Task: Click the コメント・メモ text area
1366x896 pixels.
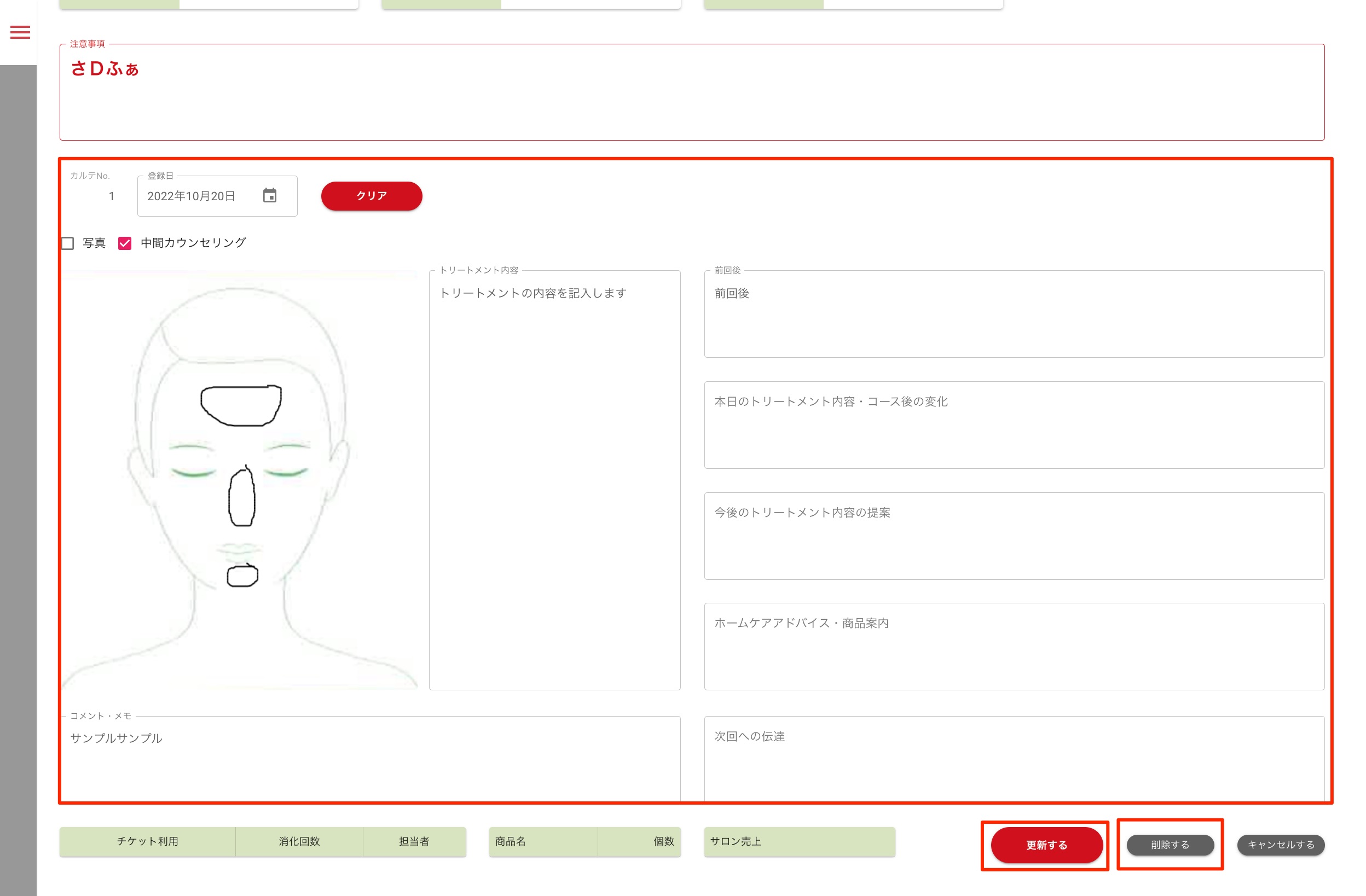Action: (371, 758)
